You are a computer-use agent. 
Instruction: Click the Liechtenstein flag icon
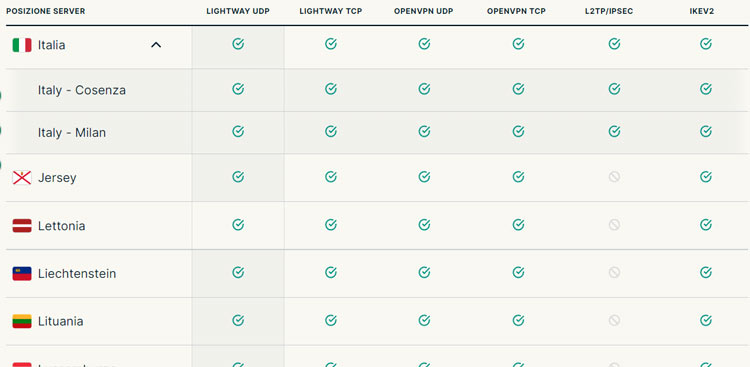click(22, 273)
